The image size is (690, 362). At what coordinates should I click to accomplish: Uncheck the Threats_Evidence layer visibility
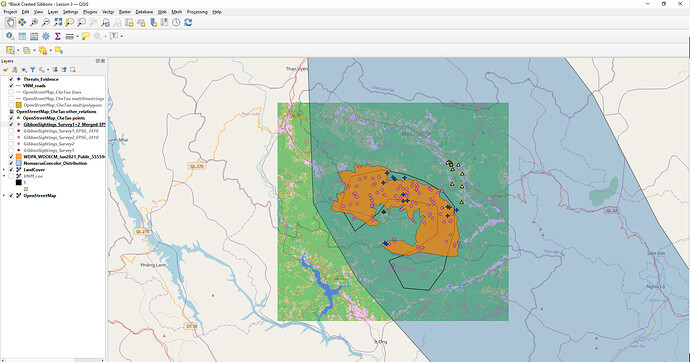pos(11,80)
